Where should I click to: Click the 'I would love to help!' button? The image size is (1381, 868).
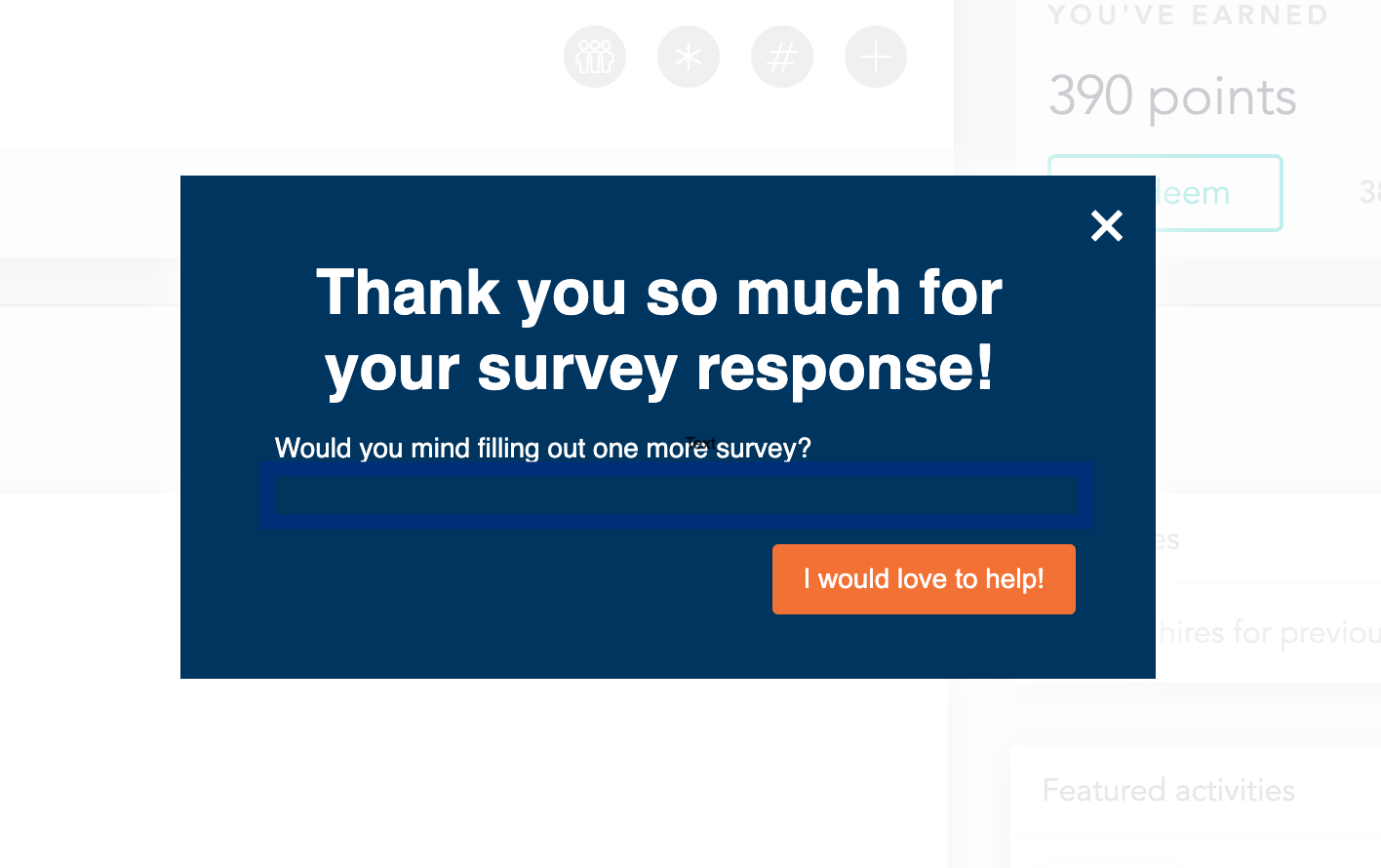[924, 579]
